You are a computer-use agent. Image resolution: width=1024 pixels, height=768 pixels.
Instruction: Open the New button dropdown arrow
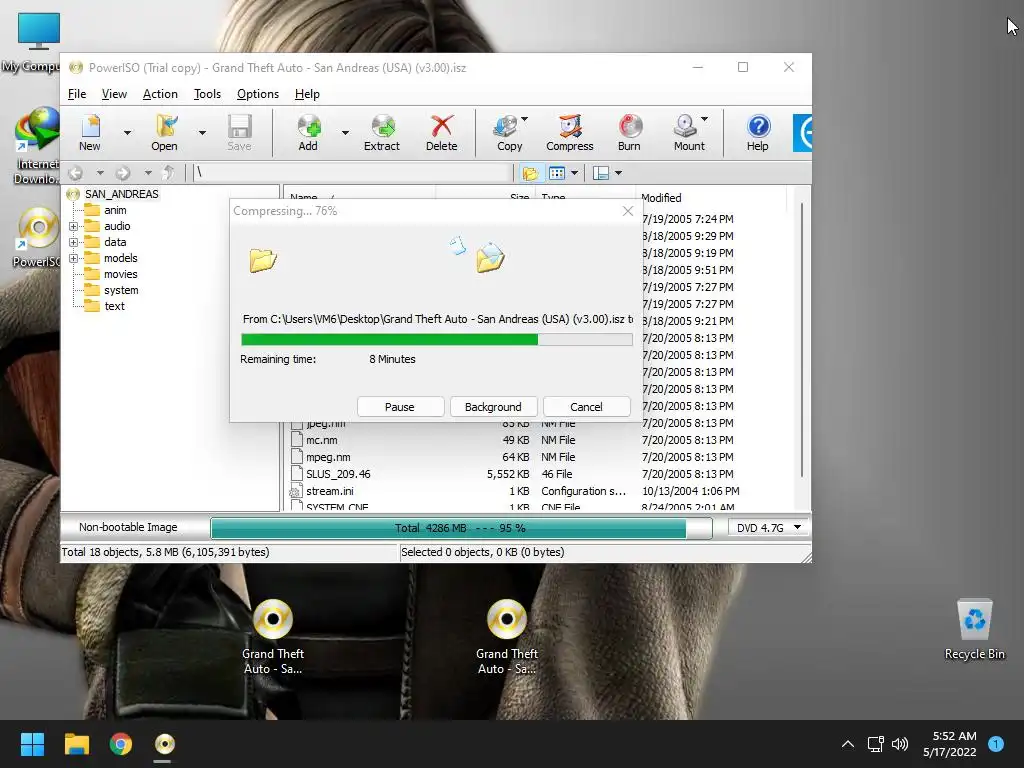[x=127, y=133]
